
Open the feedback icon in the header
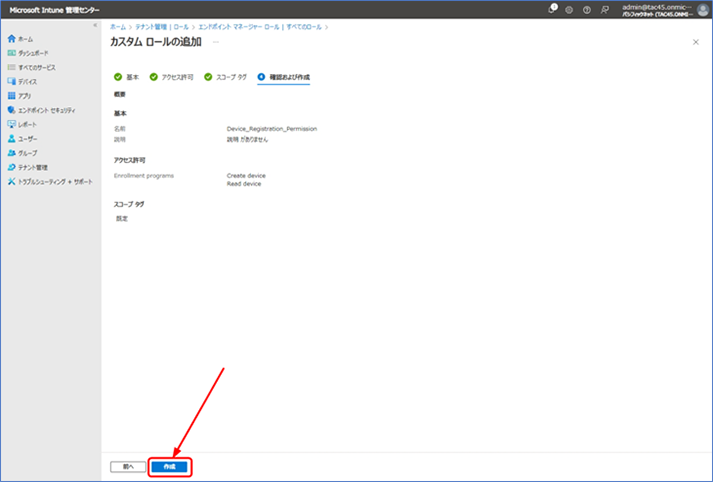(x=604, y=10)
